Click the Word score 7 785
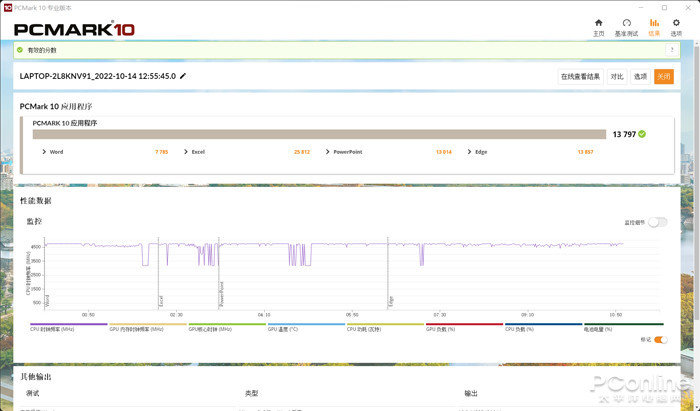 (162, 152)
